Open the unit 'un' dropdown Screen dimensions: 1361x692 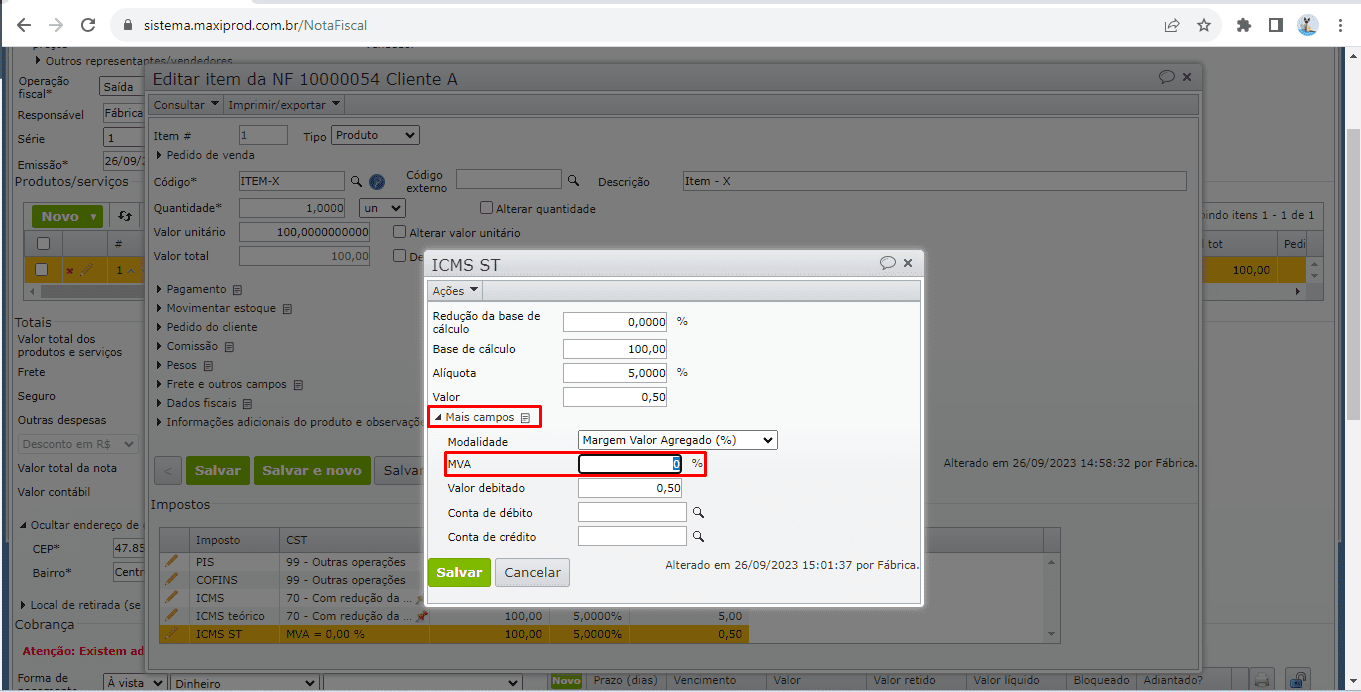[x=382, y=208]
